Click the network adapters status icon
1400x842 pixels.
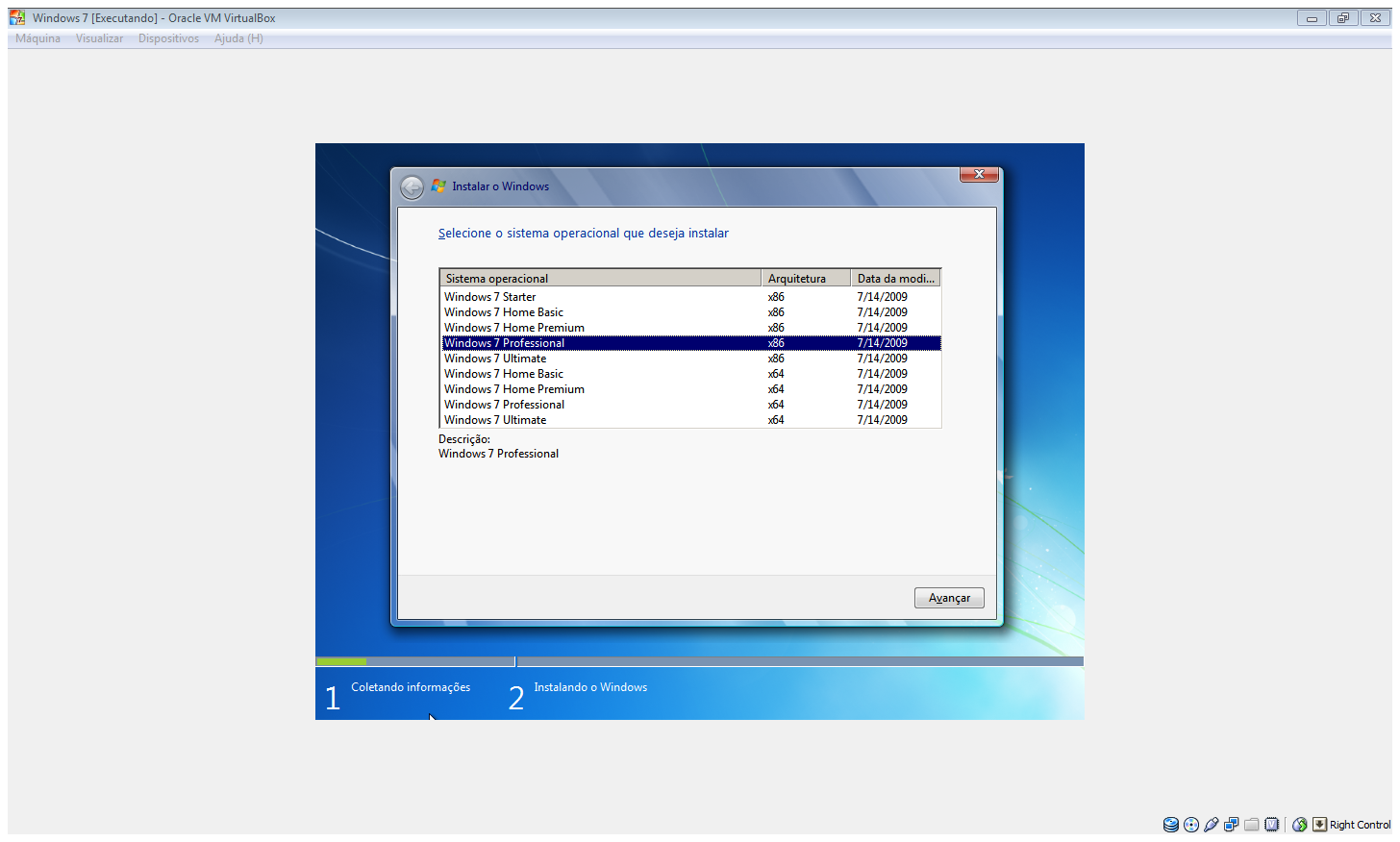[1232, 825]
